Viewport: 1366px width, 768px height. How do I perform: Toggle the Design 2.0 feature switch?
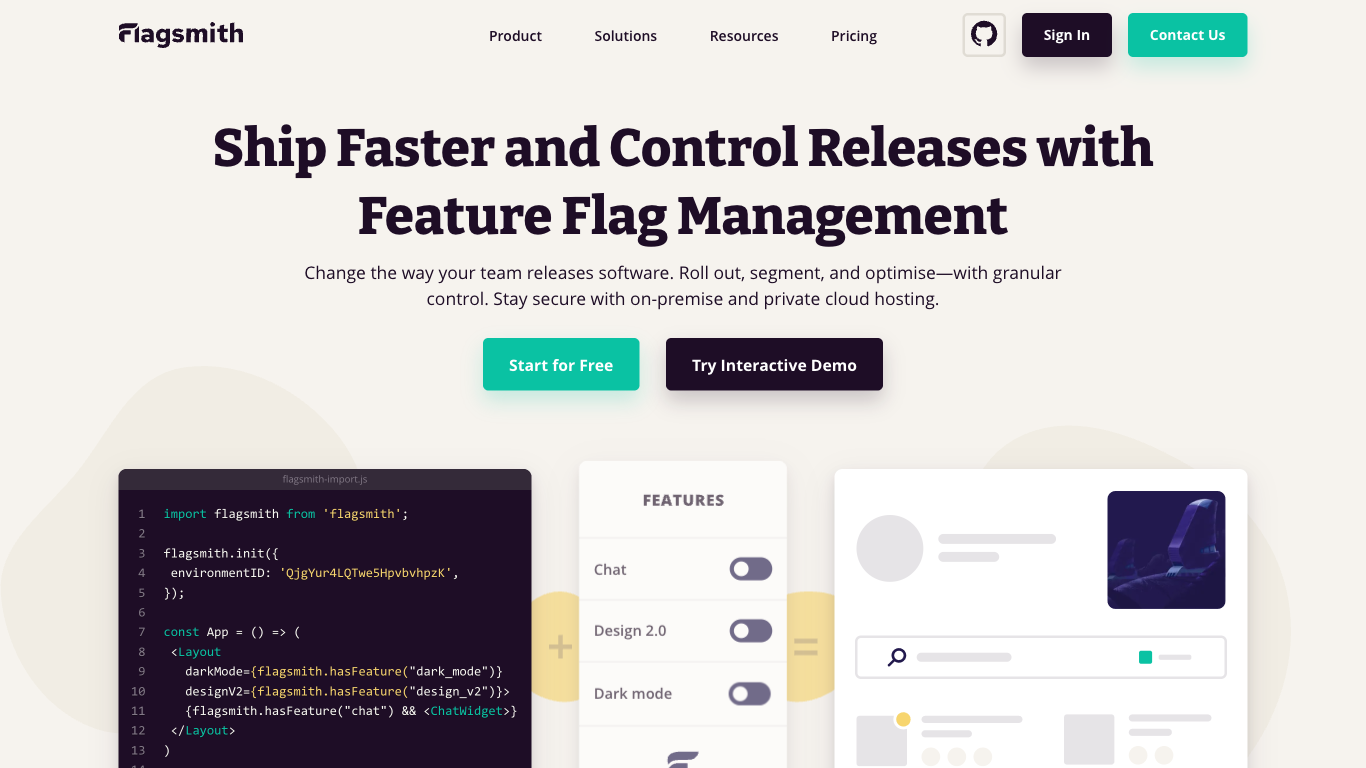pos(751,631)
